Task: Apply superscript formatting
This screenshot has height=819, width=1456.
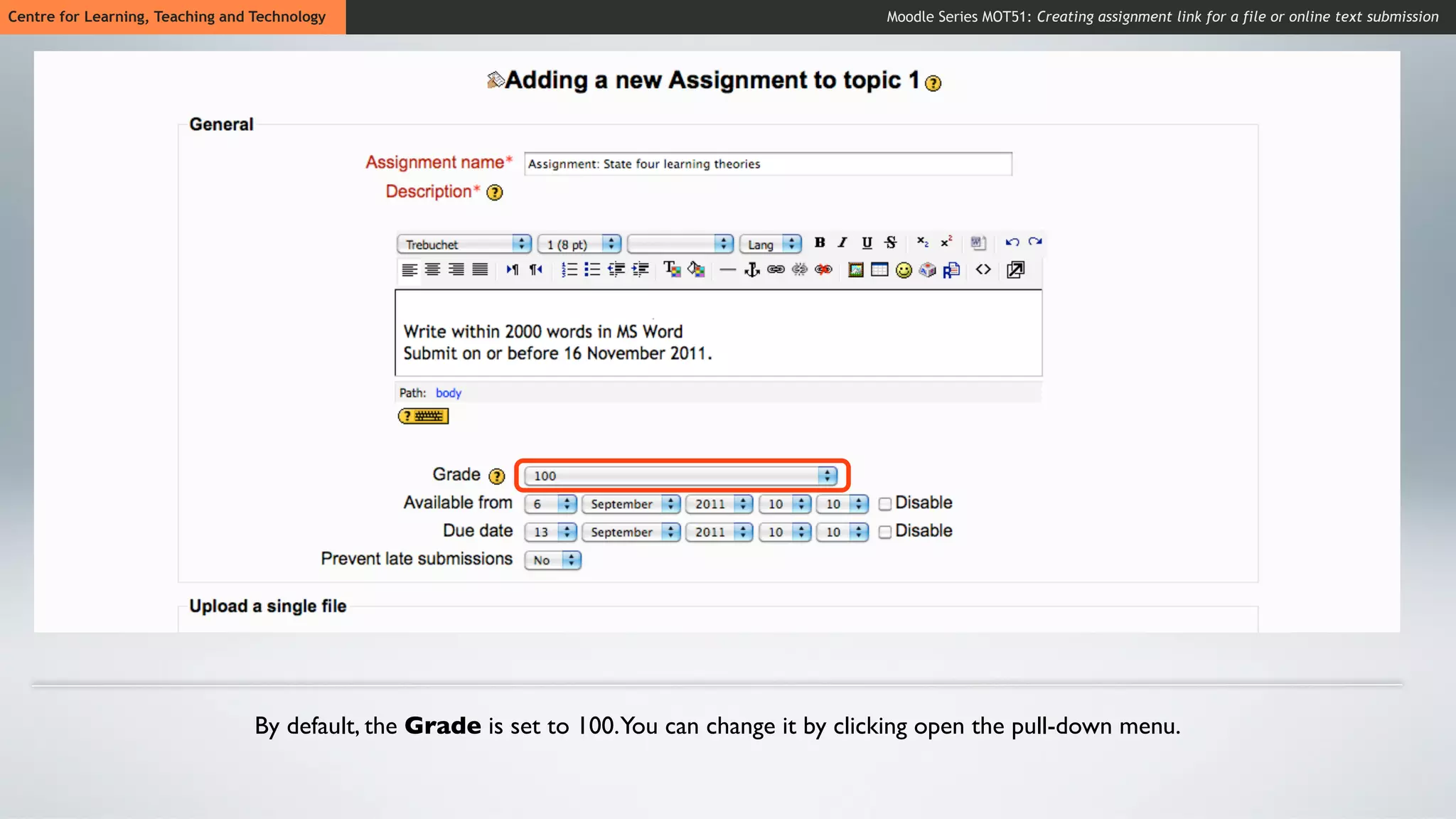Action: tap(946, 242)
